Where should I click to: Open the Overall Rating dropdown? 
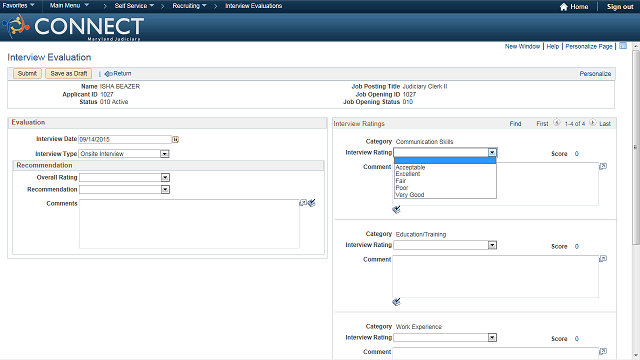(x=165, y=178)
